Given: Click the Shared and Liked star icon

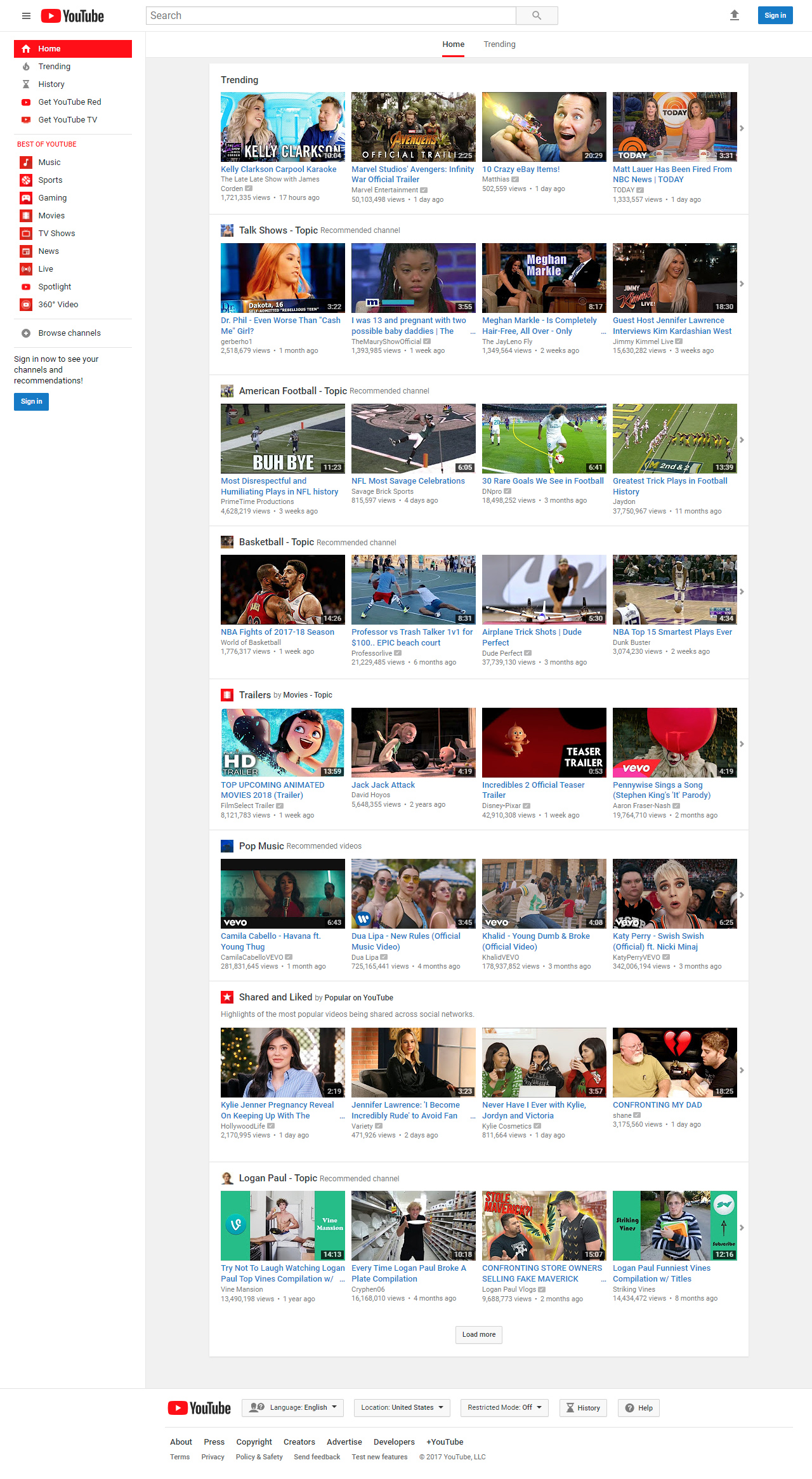Looking at the screenshot, I should point(227,997).
